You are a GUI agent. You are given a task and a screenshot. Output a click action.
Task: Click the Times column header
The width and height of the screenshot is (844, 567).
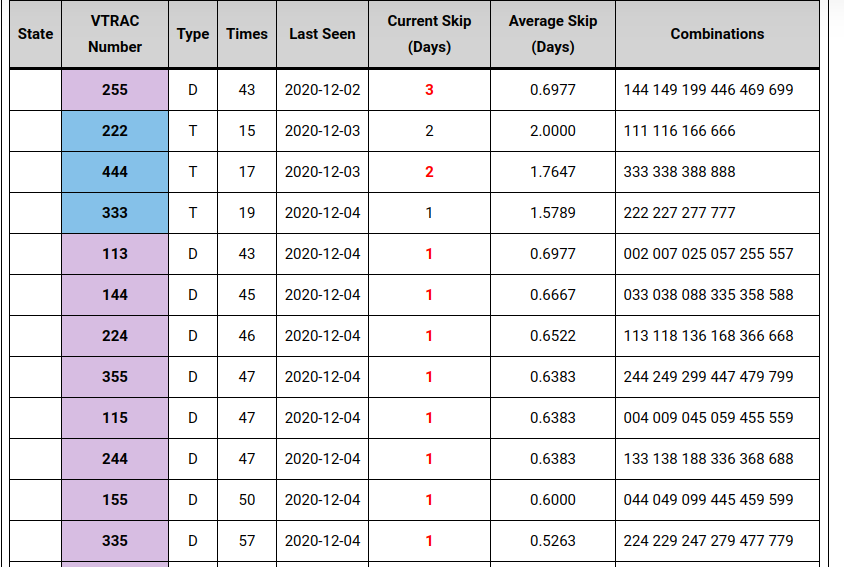(x=247, y=34)
